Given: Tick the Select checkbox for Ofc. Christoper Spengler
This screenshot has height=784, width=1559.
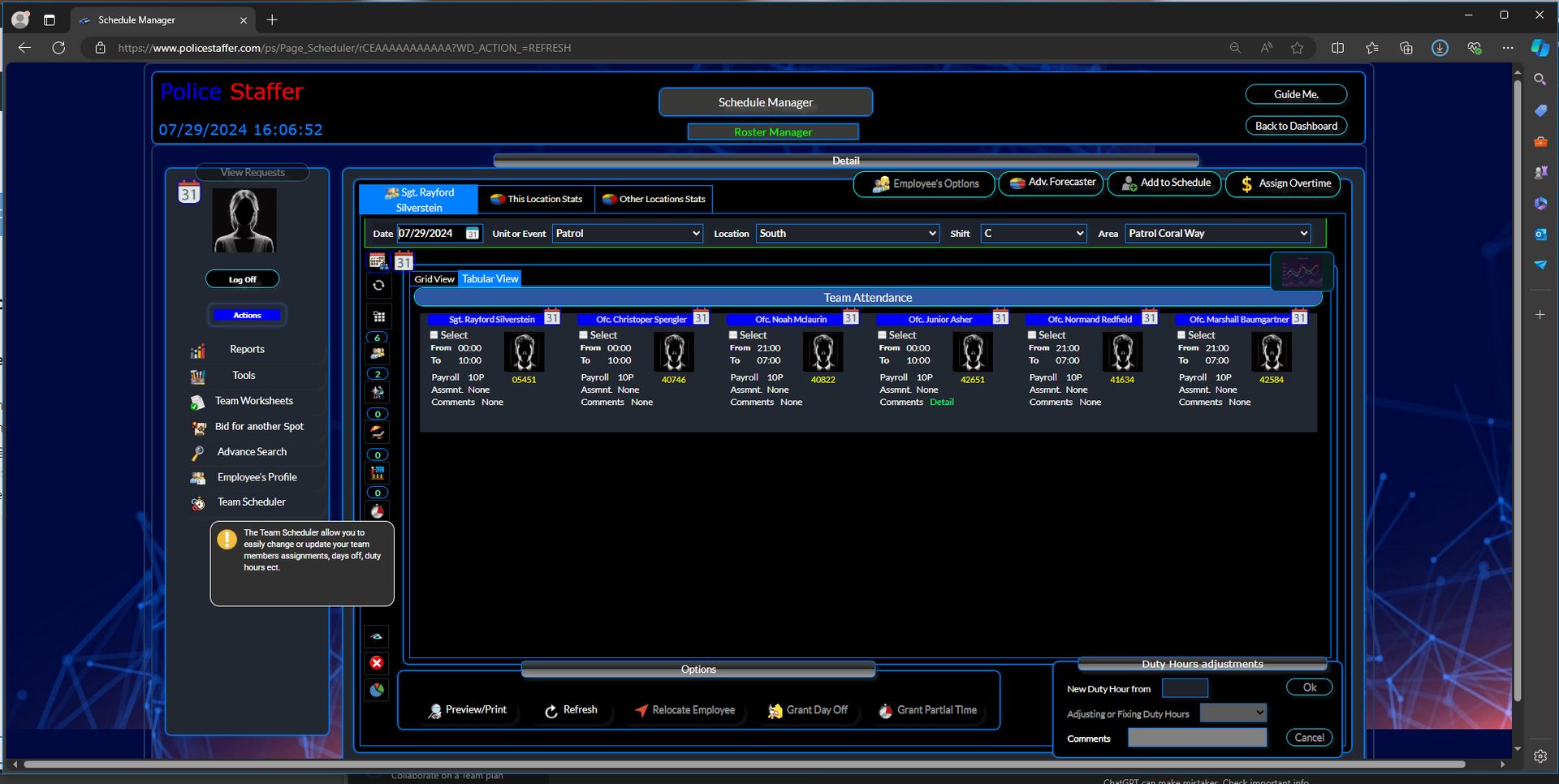Looking at the screenshot, I should tap(584, 335).
